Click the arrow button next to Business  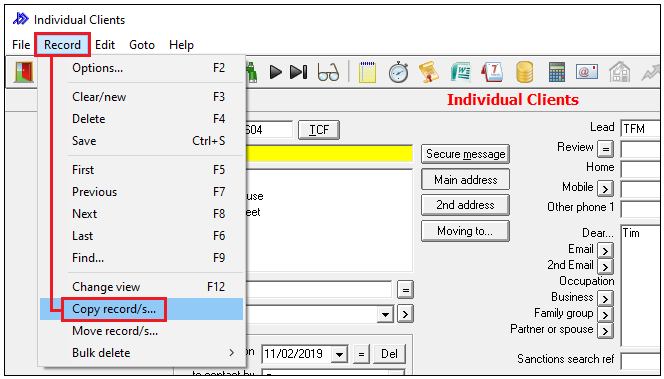click(x=606, y=299)
